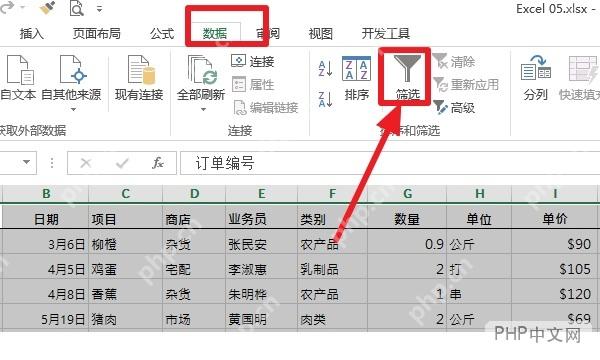600x360 pixels.
Task: Select column G header
Action: pyautogui.click(x=407, y=194)
